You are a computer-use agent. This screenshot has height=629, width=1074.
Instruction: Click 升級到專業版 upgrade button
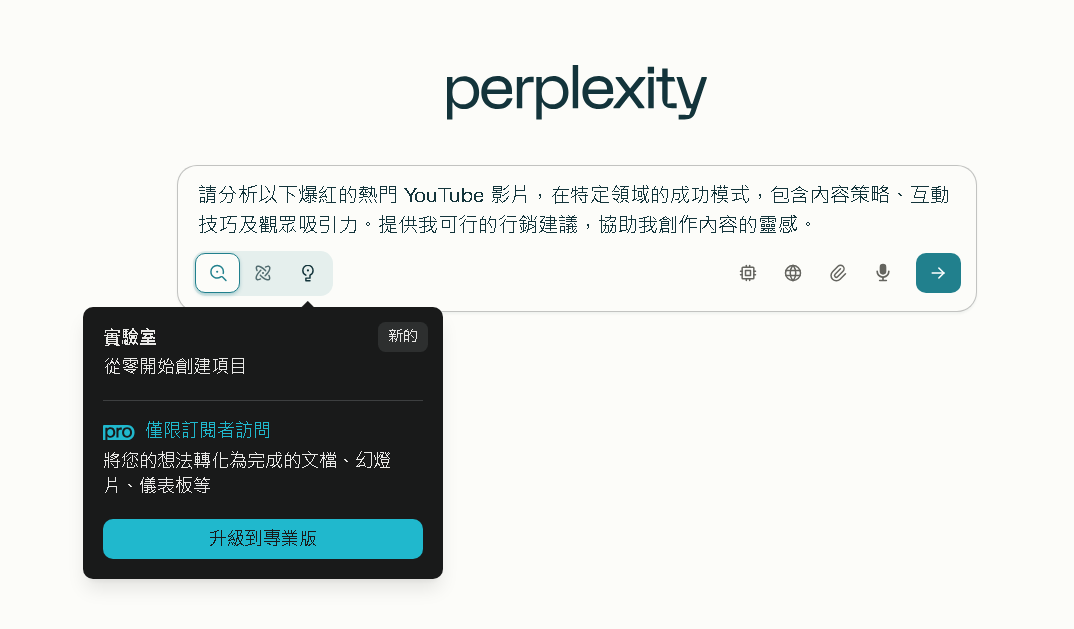coord(263,539)
